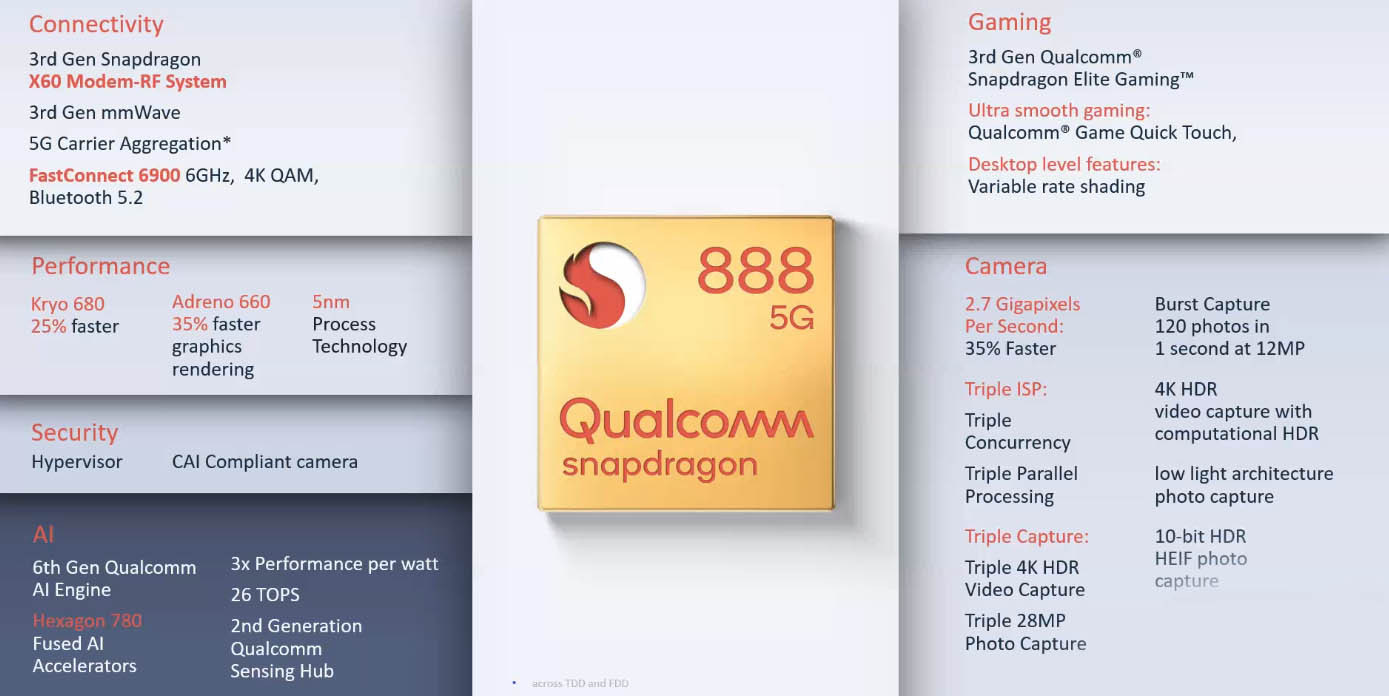Open the Connectivity section heading
This screenshot has height=696, width=1389.
click(96, 24)
